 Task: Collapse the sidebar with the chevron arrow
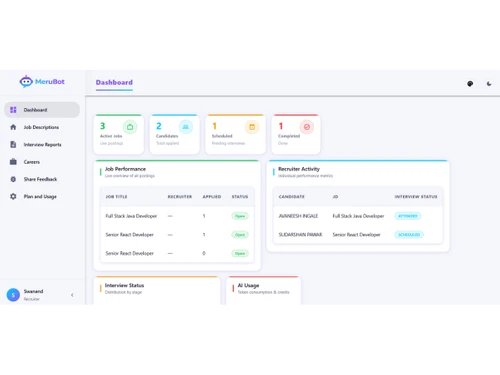pyautogui.click(x=72, y=295)
